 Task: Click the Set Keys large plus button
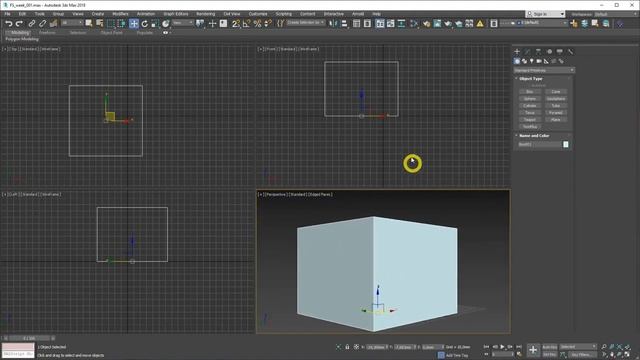533,349
